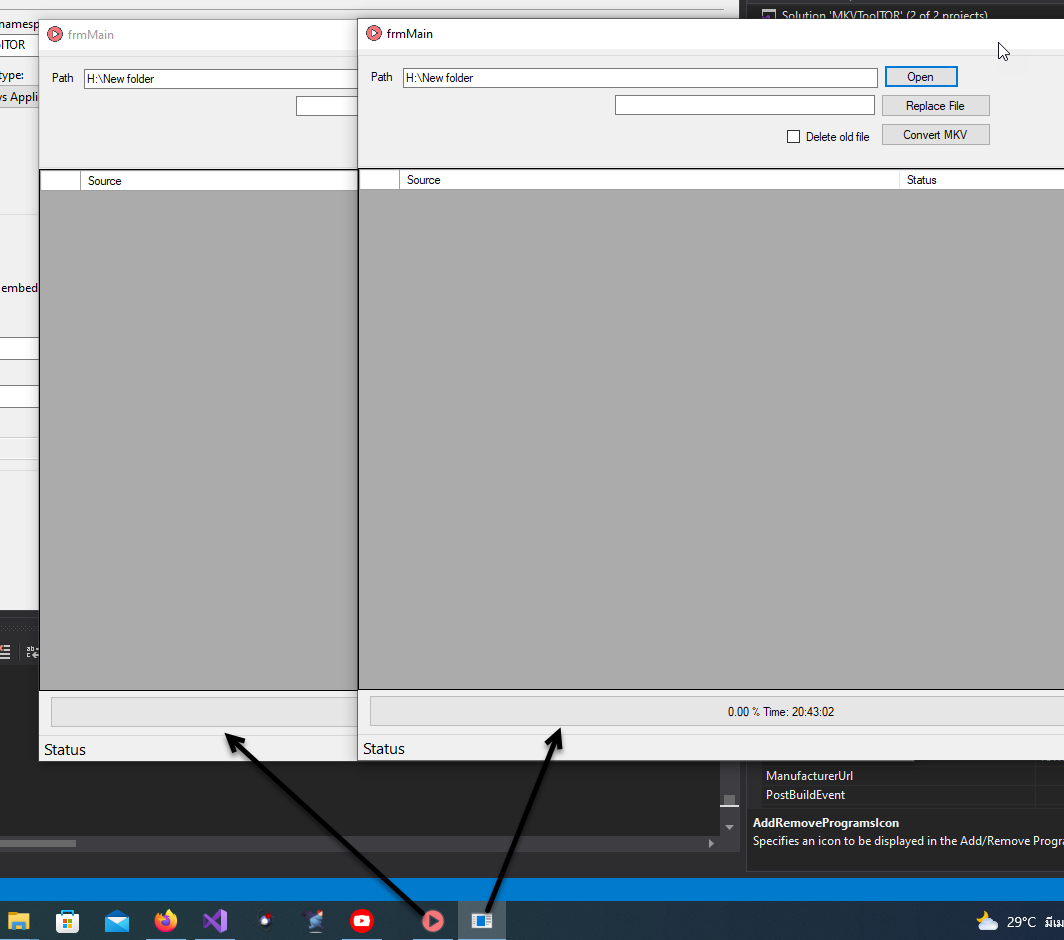Viewport: 1064px width, 940px height.
Task: Click the list-lines icon in Visual Studio's left toolbar
Action: (5, 652)
